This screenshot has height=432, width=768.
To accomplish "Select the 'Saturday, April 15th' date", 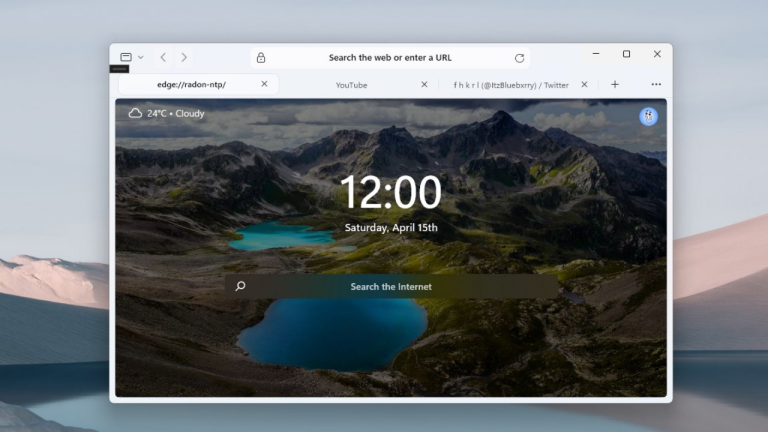I will coord(391,228).
